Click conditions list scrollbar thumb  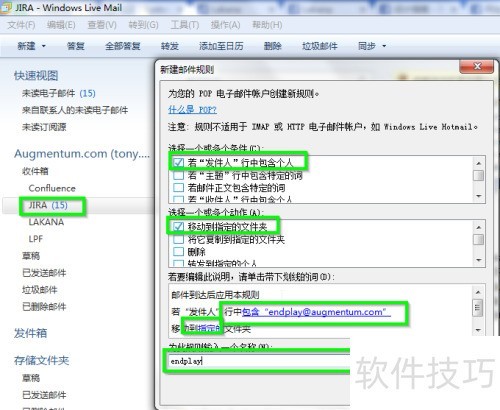[x=479, y=175]
